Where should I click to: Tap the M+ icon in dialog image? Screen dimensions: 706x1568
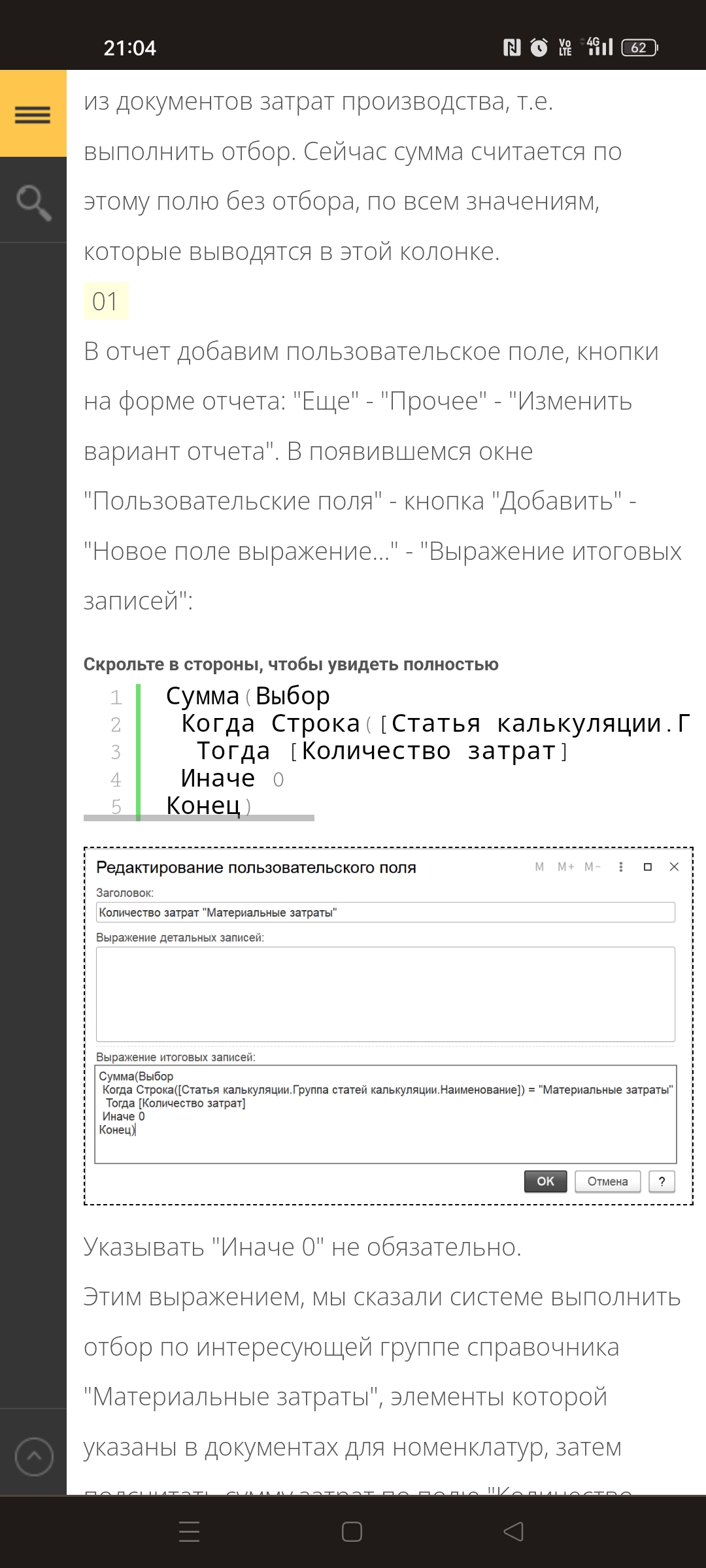pos(566,867)
